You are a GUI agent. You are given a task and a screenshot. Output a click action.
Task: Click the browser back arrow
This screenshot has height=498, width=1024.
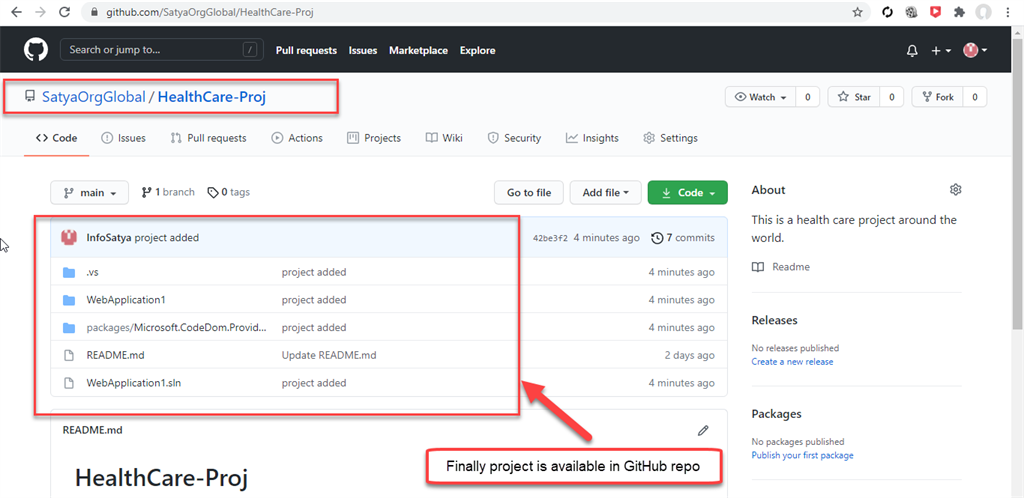(16, 12)
